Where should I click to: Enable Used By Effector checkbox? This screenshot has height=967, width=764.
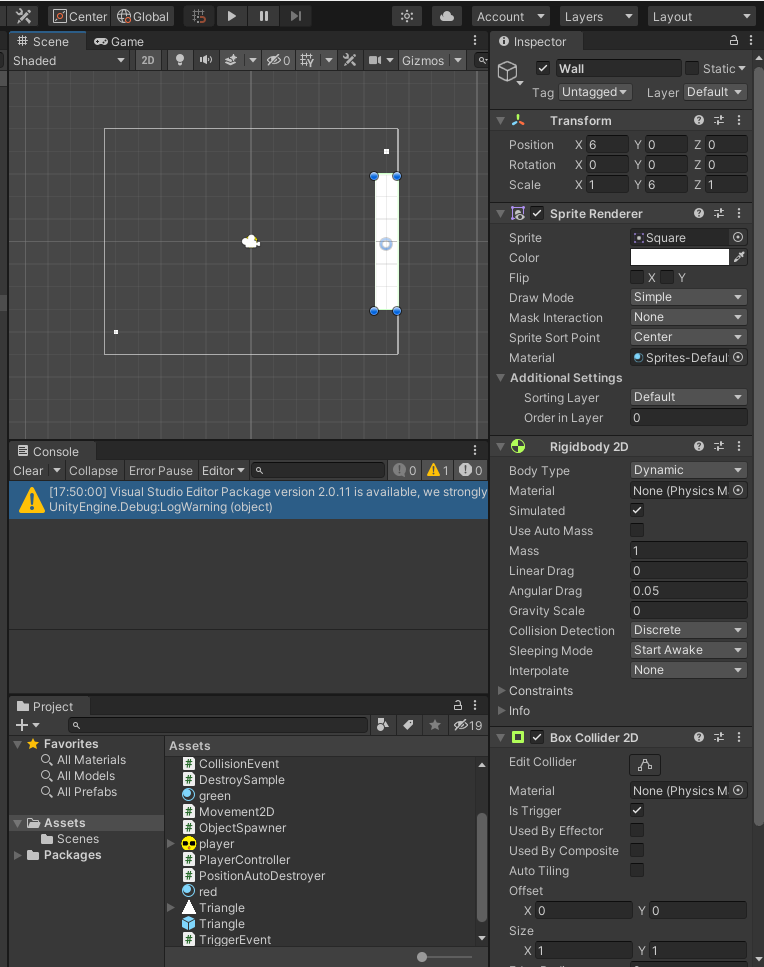(x=637, y=830)
